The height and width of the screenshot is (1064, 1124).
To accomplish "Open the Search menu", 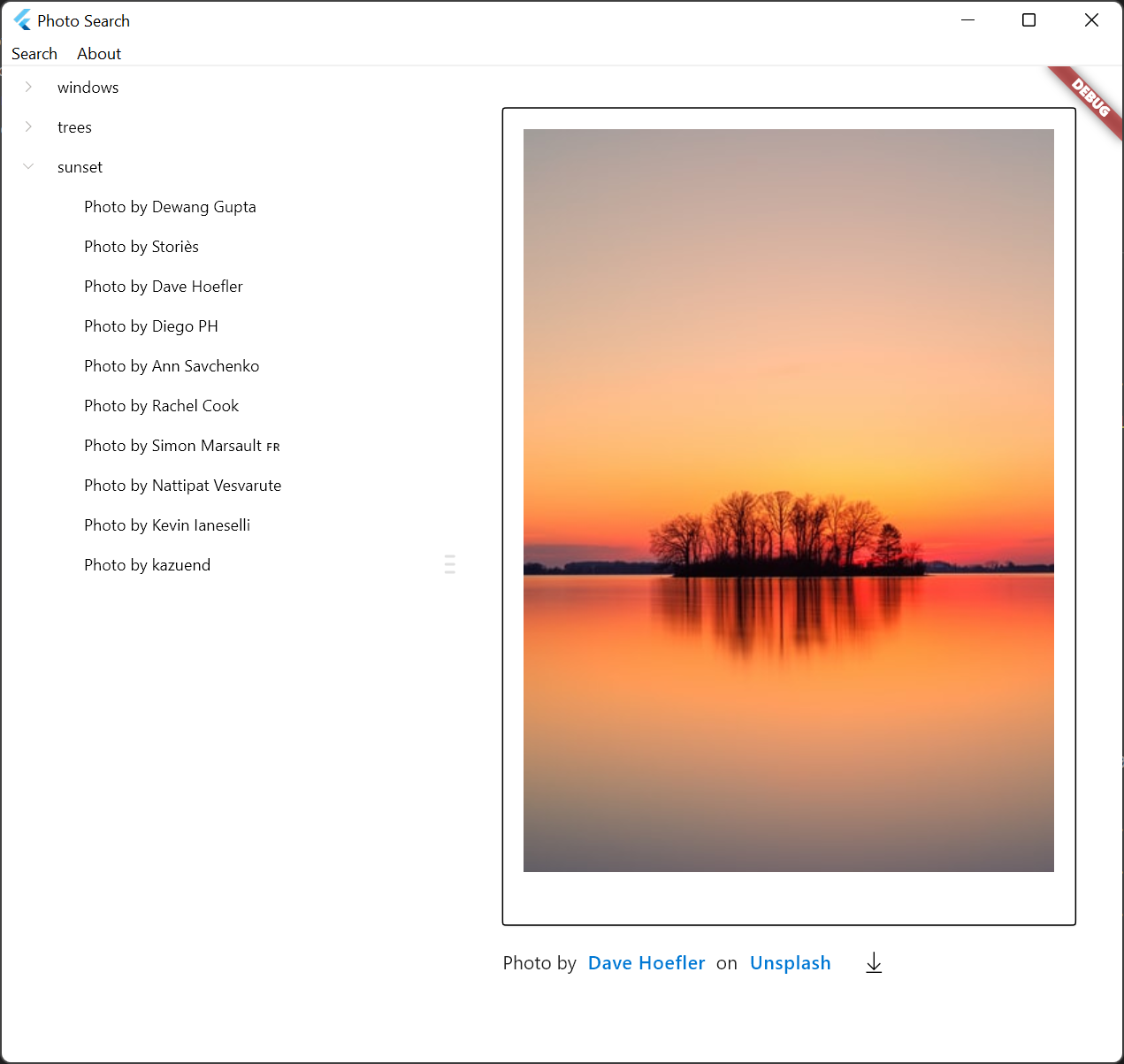I will click(x=34, y=54).
